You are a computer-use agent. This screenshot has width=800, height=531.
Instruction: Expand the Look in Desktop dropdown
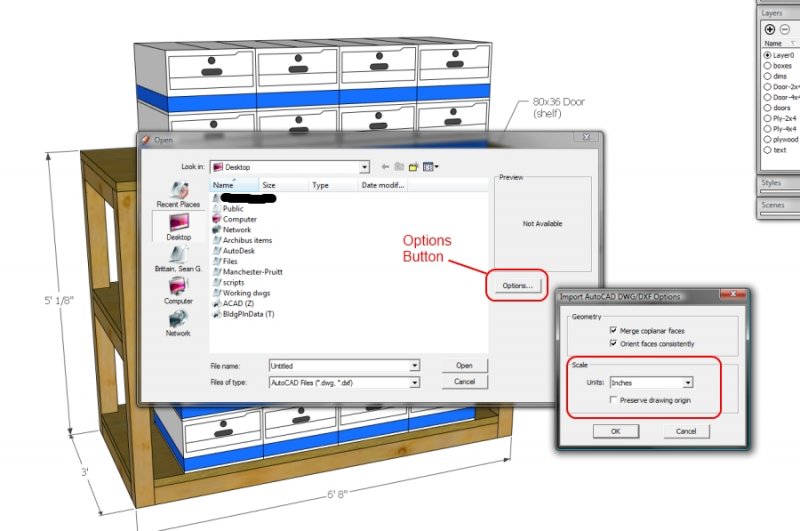click(x=364, y=167)
